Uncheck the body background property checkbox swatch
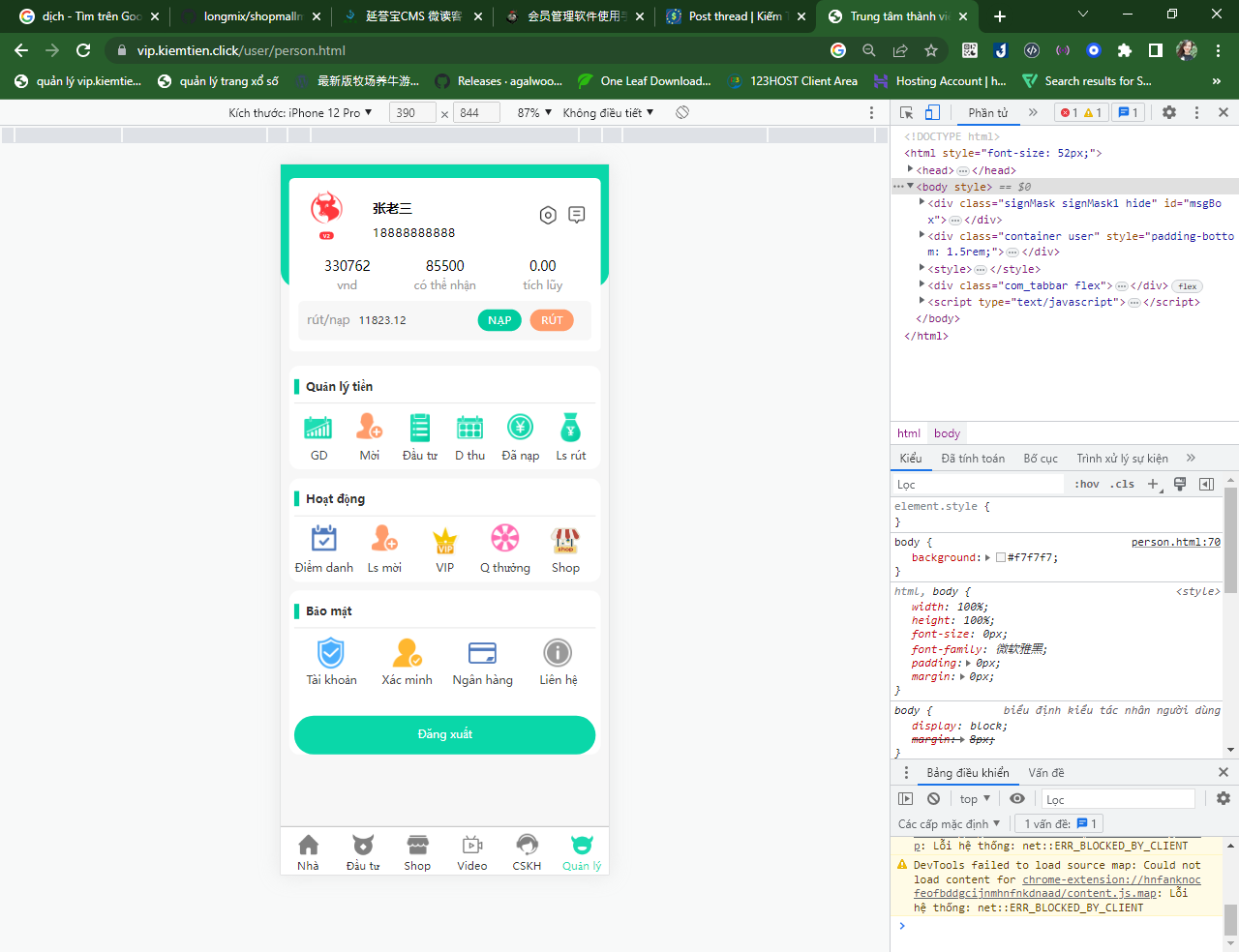 coord(1001,557)
